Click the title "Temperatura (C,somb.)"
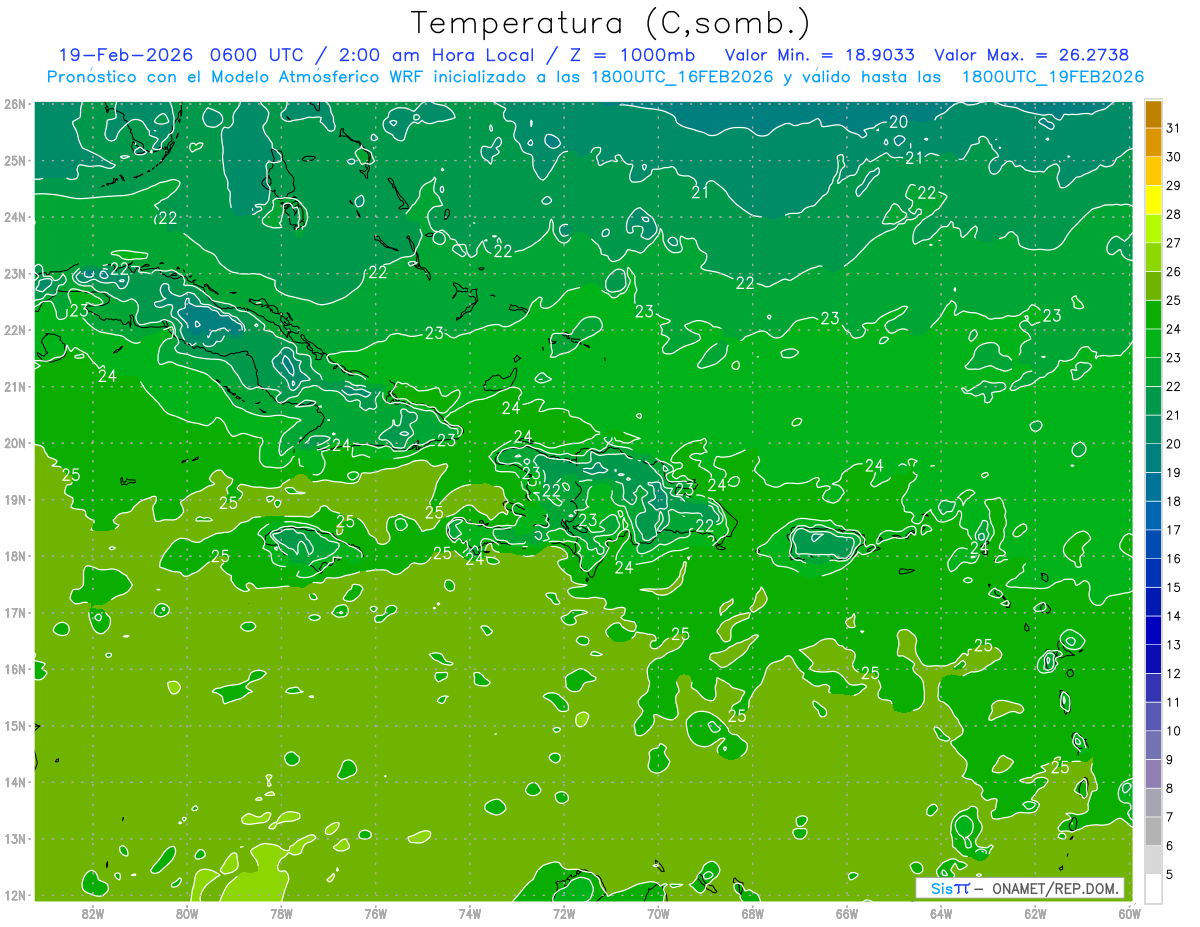Viewport: 1200px width, 927px height. coord(611,23)
